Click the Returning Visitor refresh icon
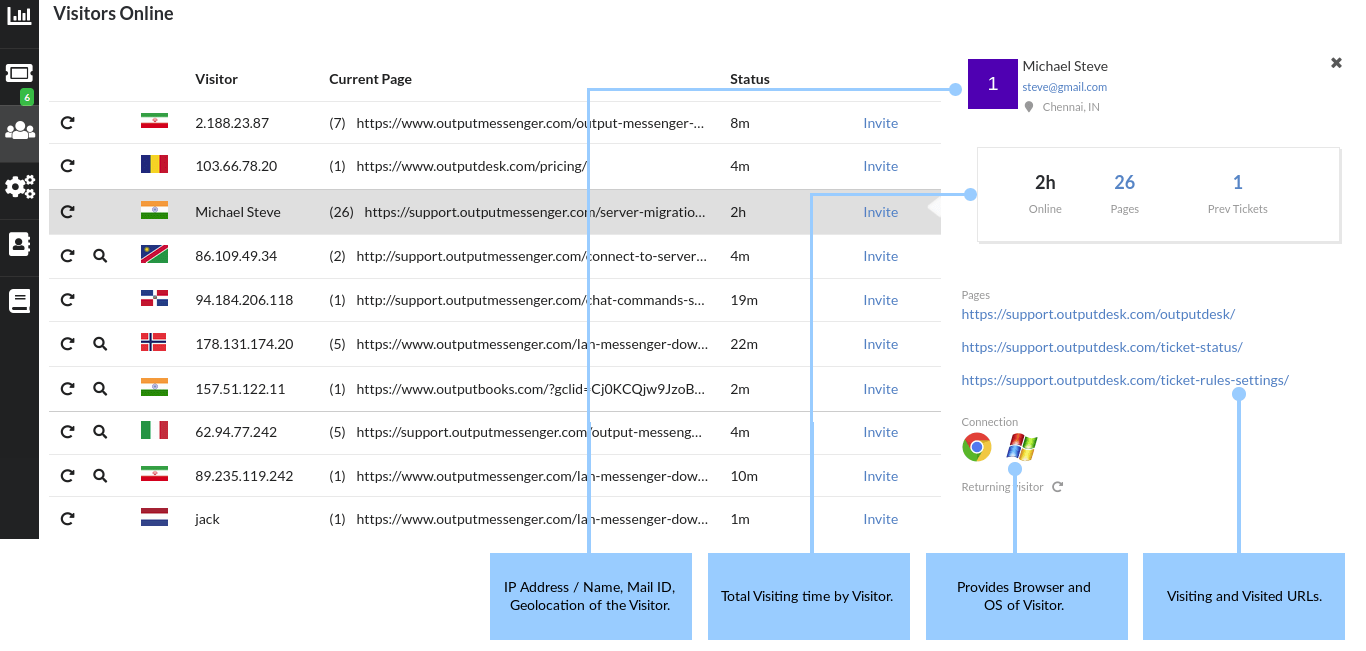Image resolution: width=1366 pixels, height=651 pixels. pos(1058,487)
